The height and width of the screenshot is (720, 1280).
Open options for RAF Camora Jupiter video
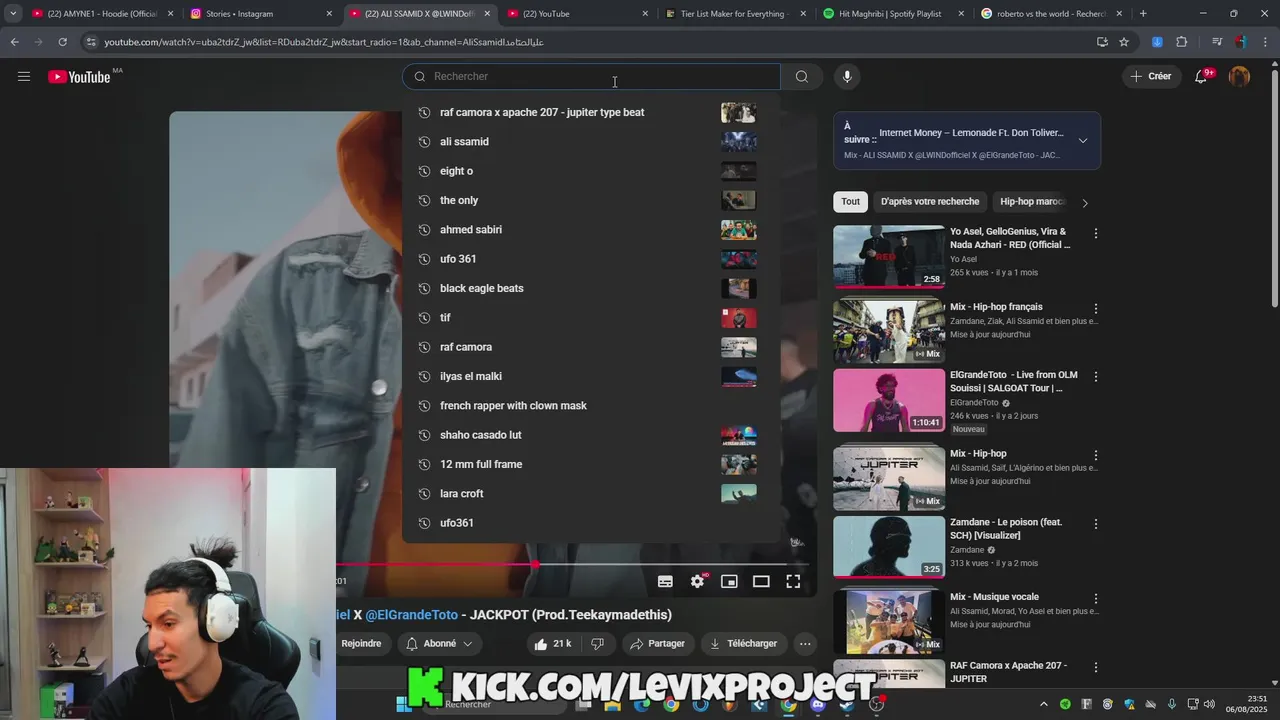pos(1095,667)
